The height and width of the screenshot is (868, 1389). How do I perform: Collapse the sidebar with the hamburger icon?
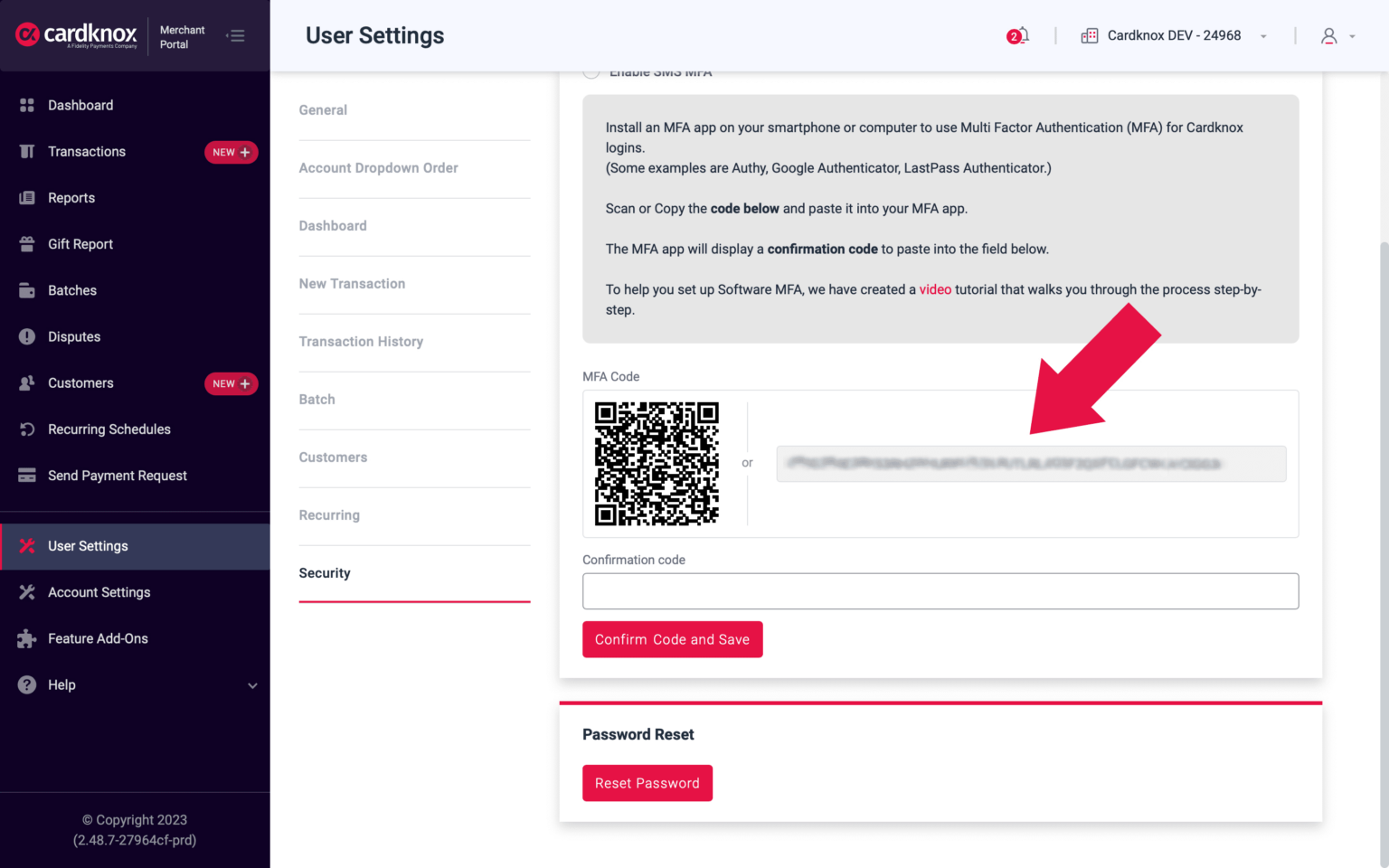236,35
